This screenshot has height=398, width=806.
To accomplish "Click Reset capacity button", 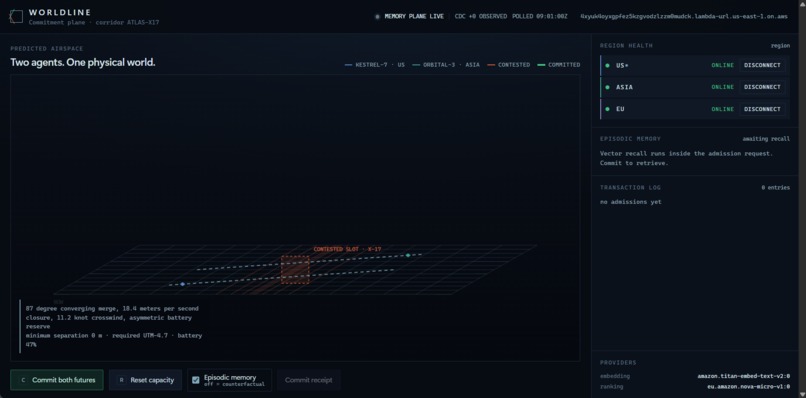I will tap(145, 380).
